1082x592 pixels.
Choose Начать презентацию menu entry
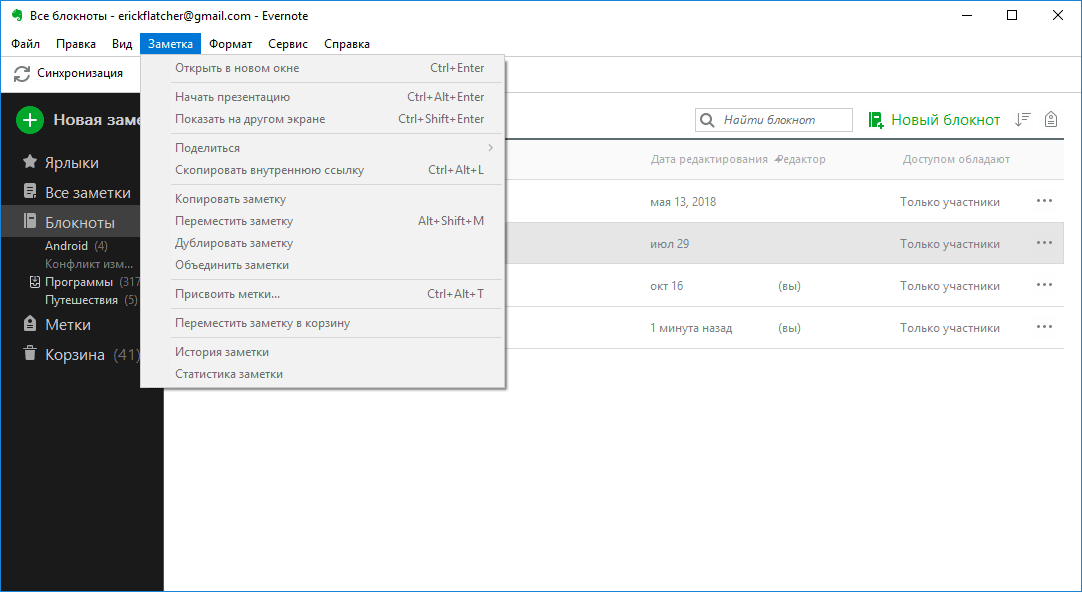323,97
